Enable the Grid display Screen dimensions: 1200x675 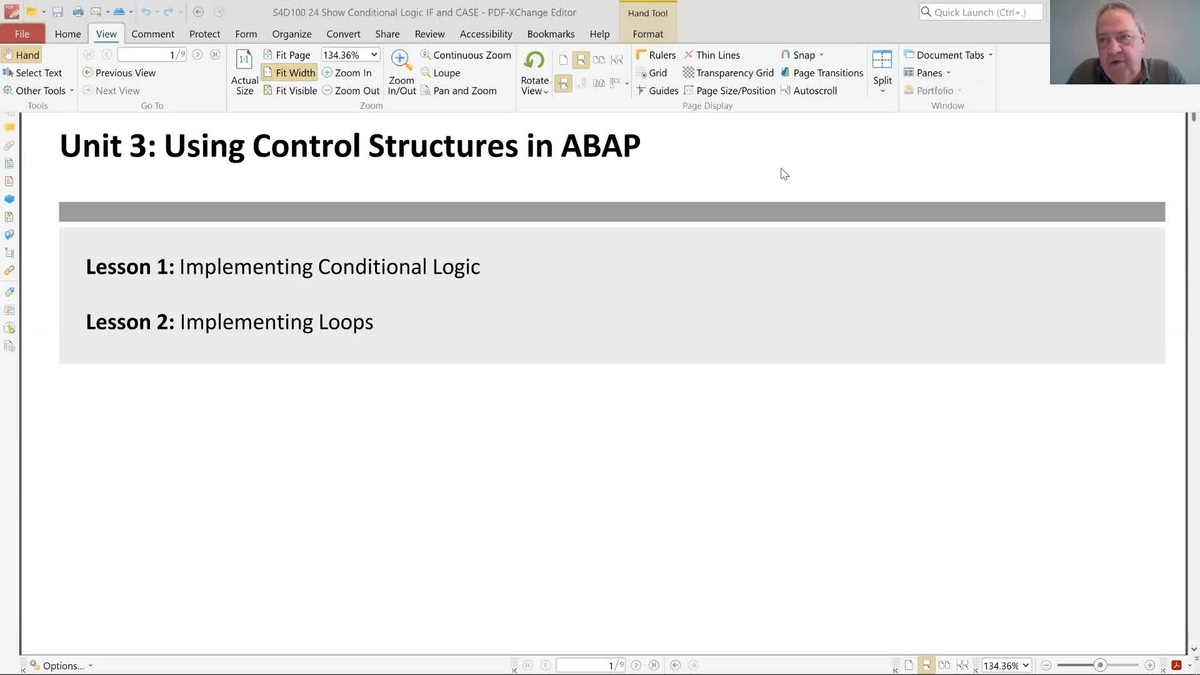[x=652, y=72]
